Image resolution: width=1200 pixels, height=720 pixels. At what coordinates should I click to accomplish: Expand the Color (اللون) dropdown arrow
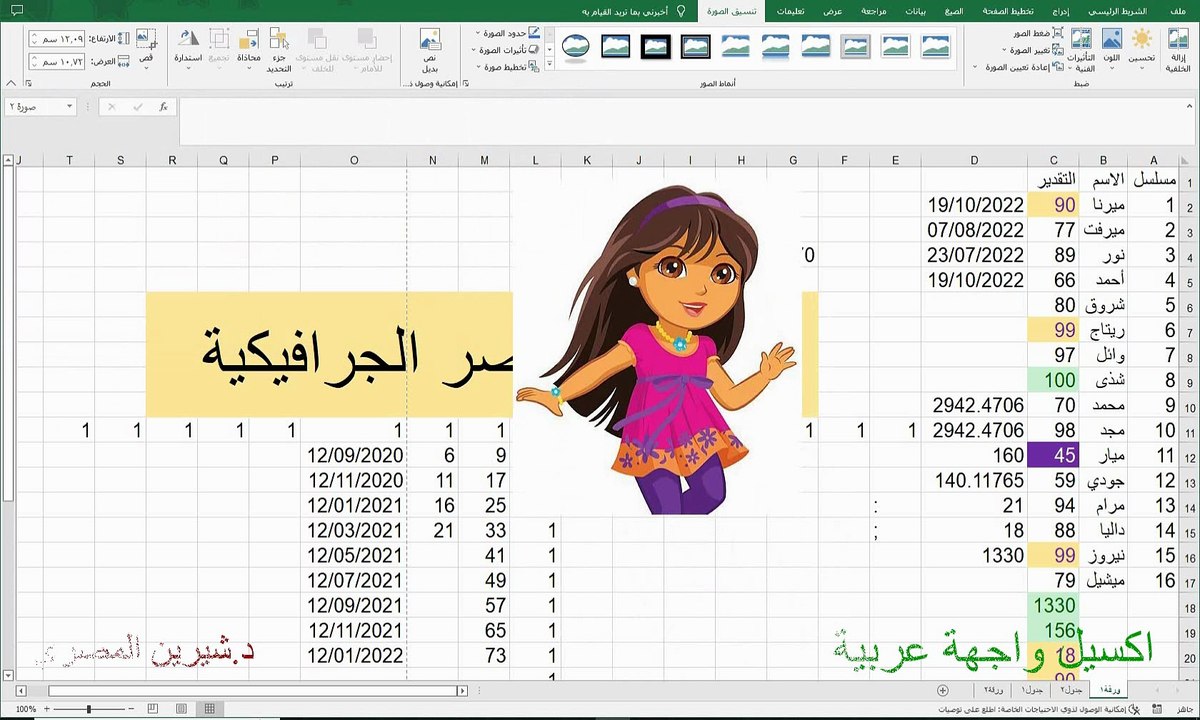(x=1111, y=68)
